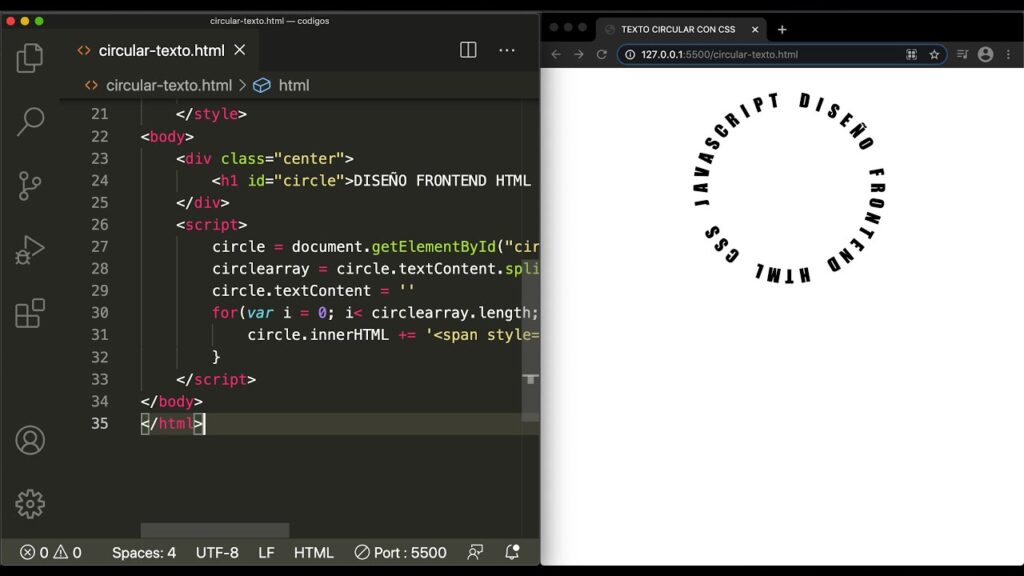
Task: Open the Manage gear settings
Action: (x=30, y=503)
